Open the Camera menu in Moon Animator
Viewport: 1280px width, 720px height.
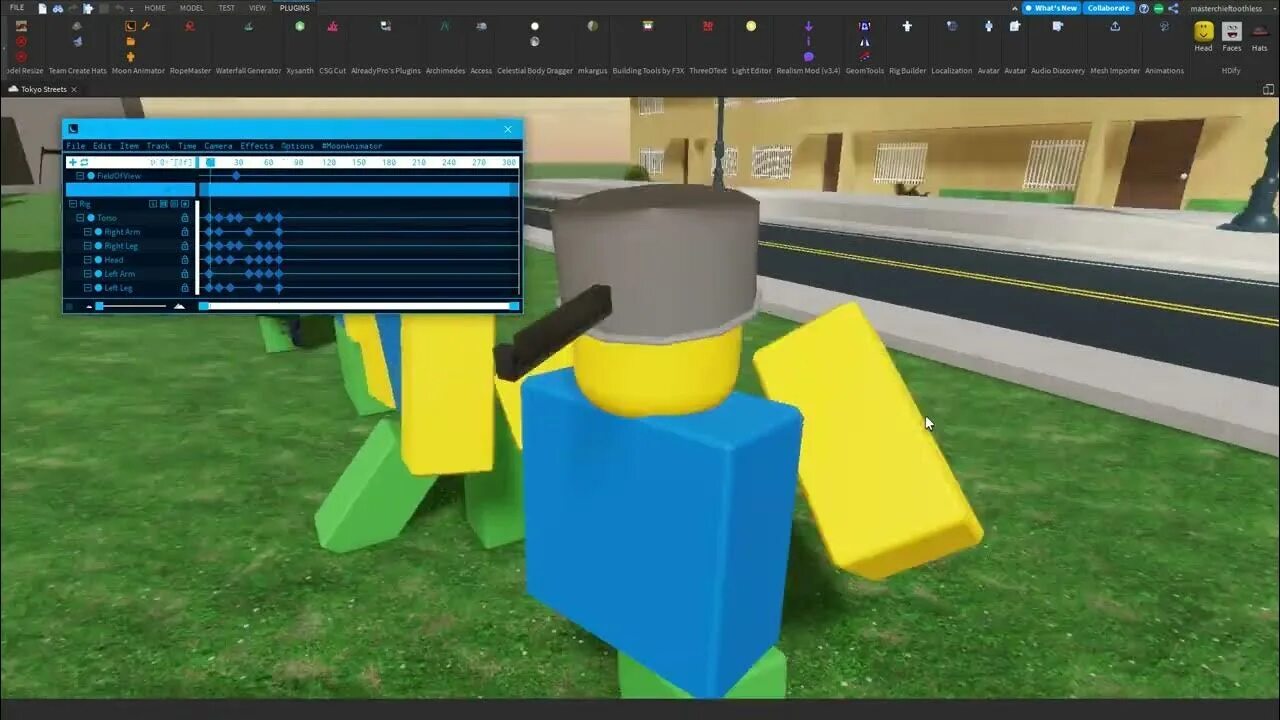(218, 146)
